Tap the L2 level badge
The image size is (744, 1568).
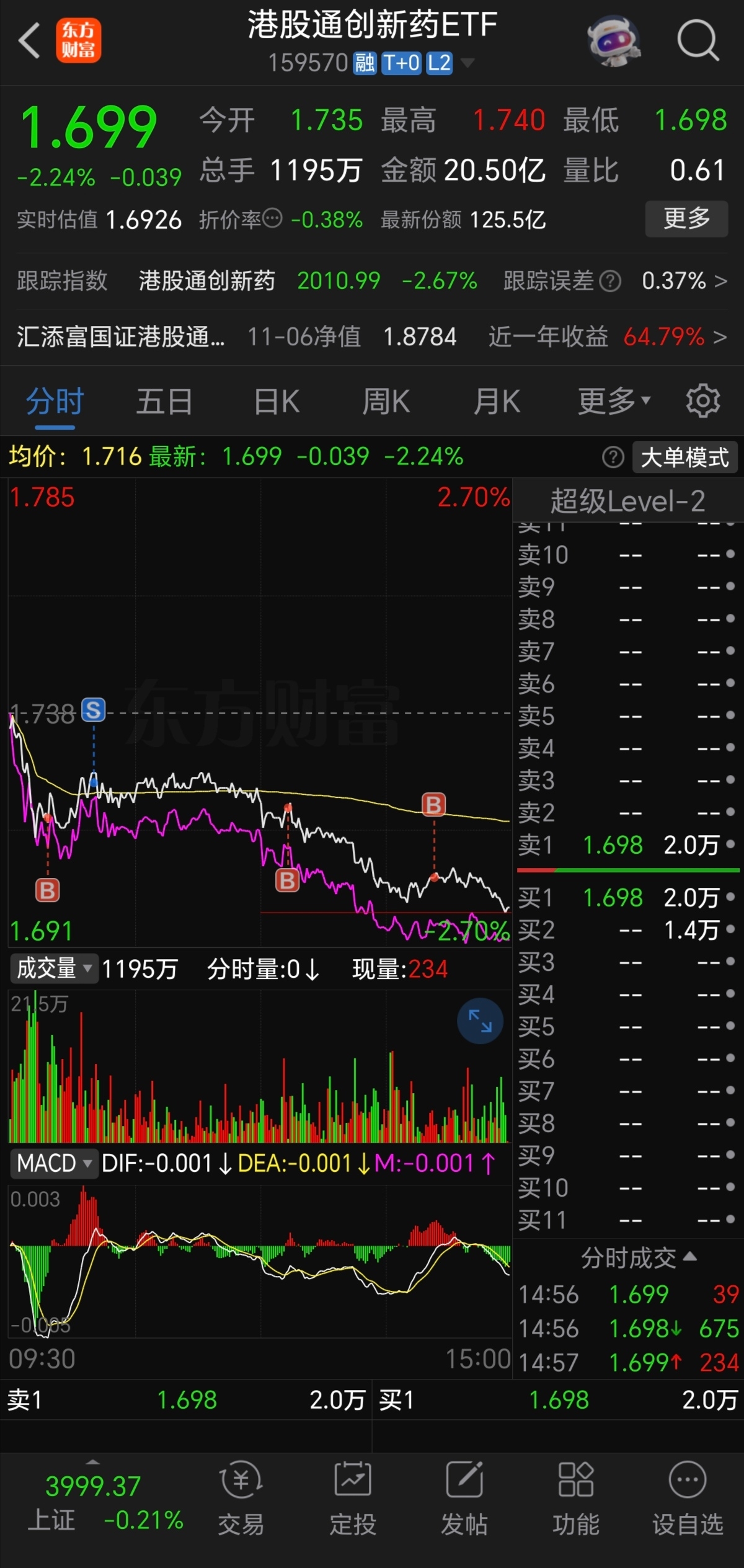(x=439, y=63)
